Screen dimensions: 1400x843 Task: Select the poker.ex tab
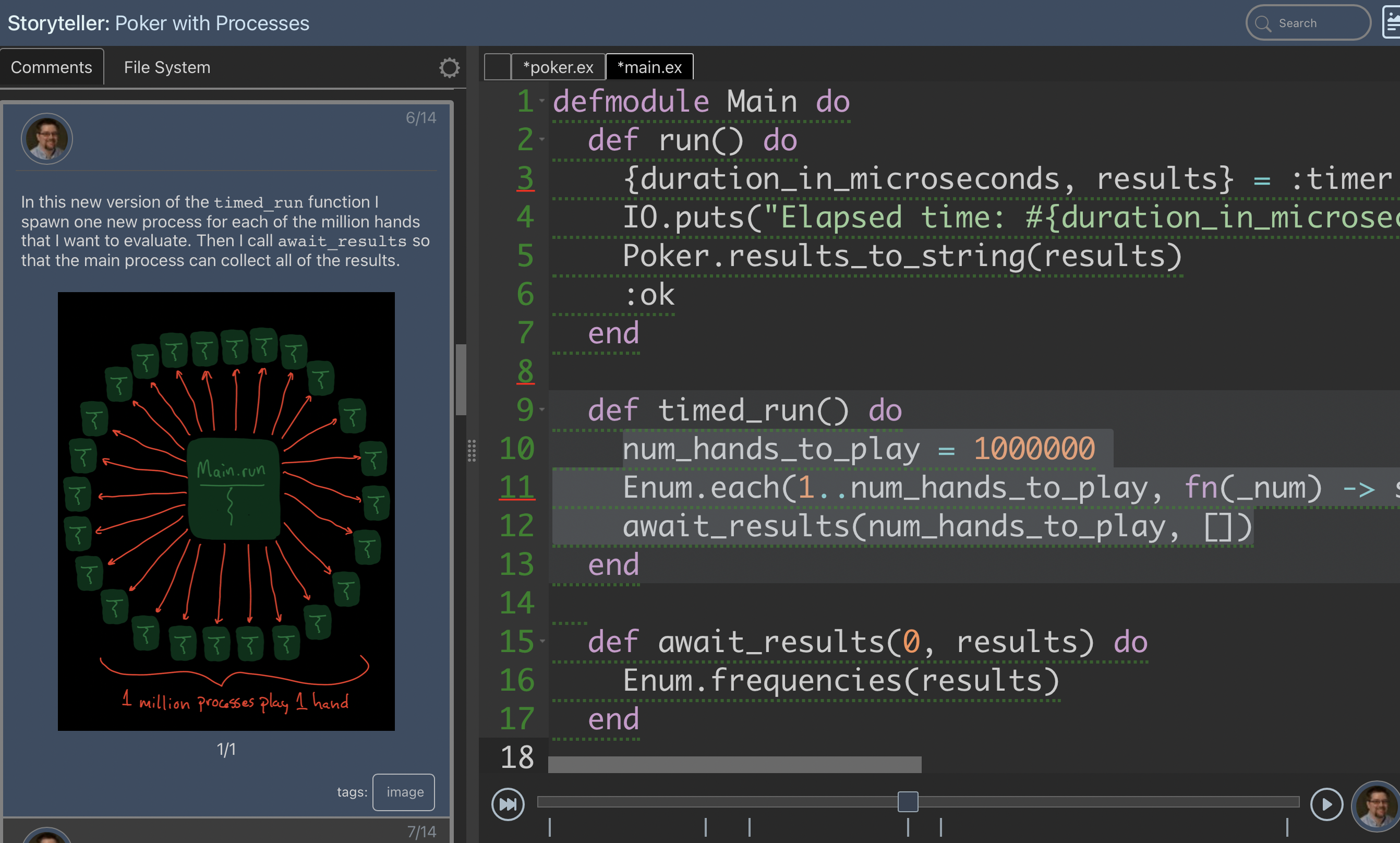558,67
